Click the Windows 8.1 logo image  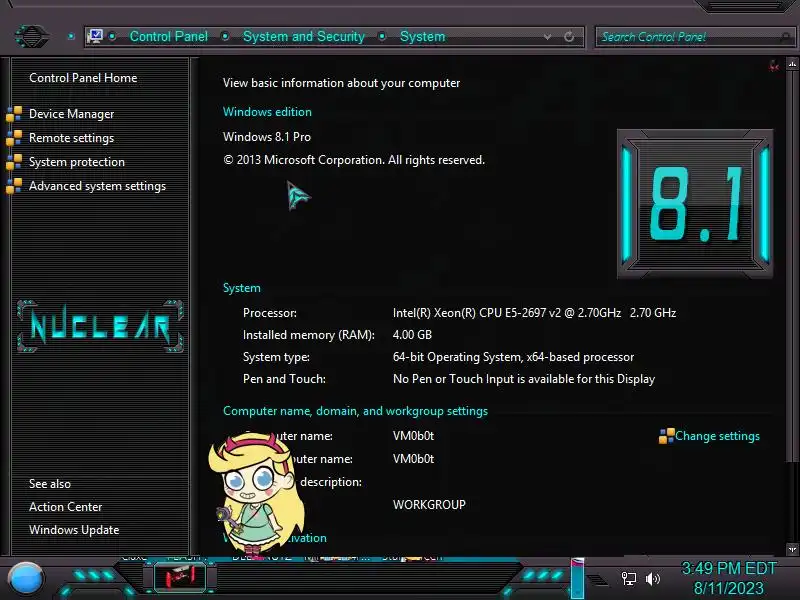(695, 204)
